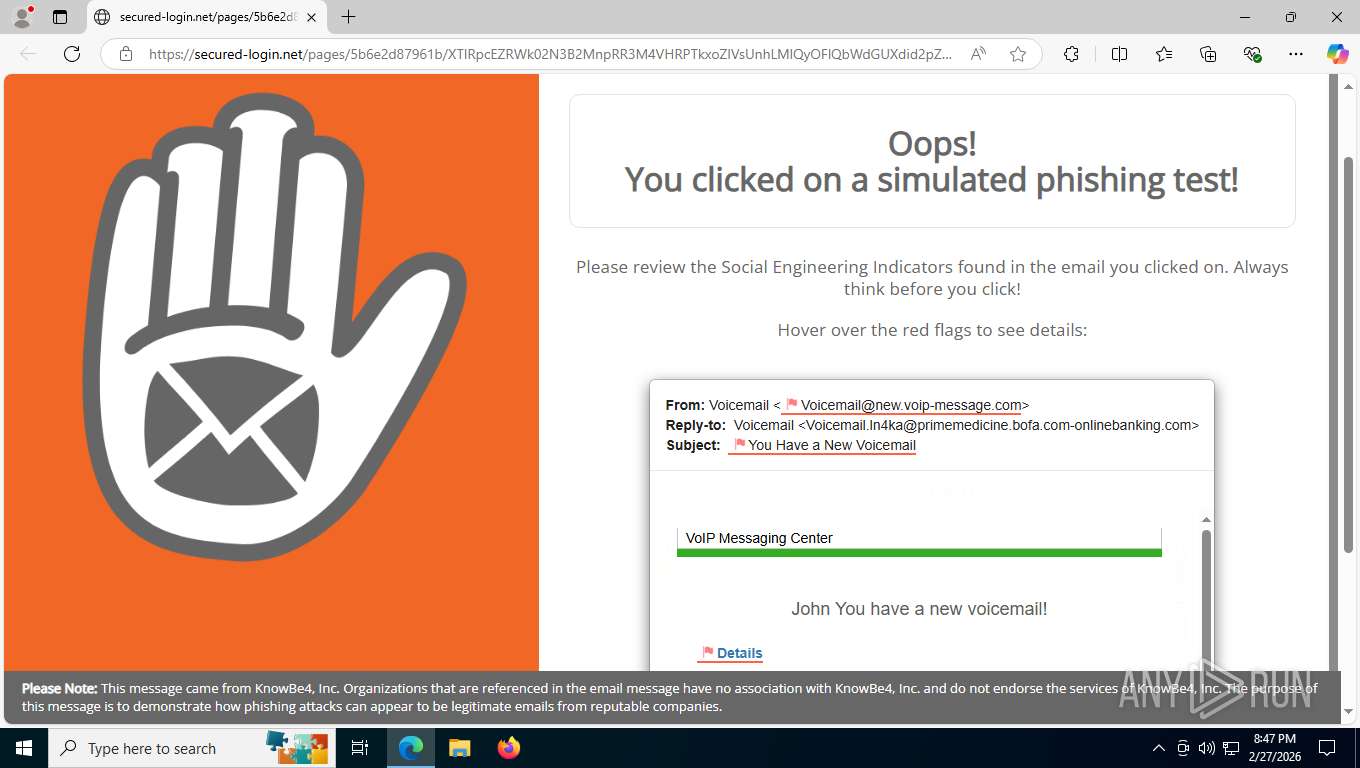
Task: Click the VoIP Messaging Center header
Action: click(759, 538)
